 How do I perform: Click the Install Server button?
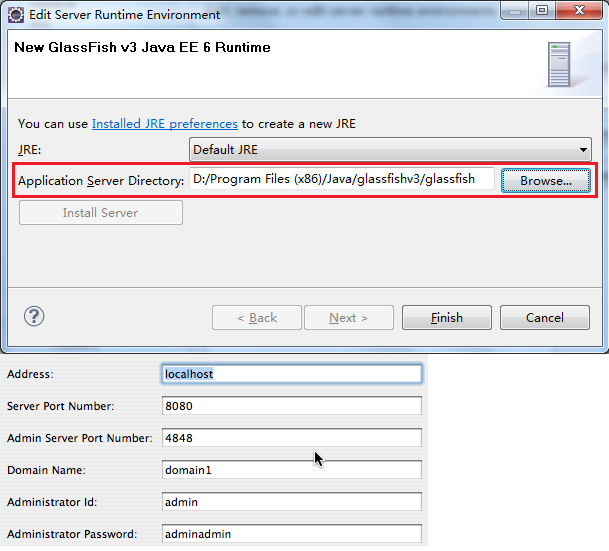(x=101, y=213)
